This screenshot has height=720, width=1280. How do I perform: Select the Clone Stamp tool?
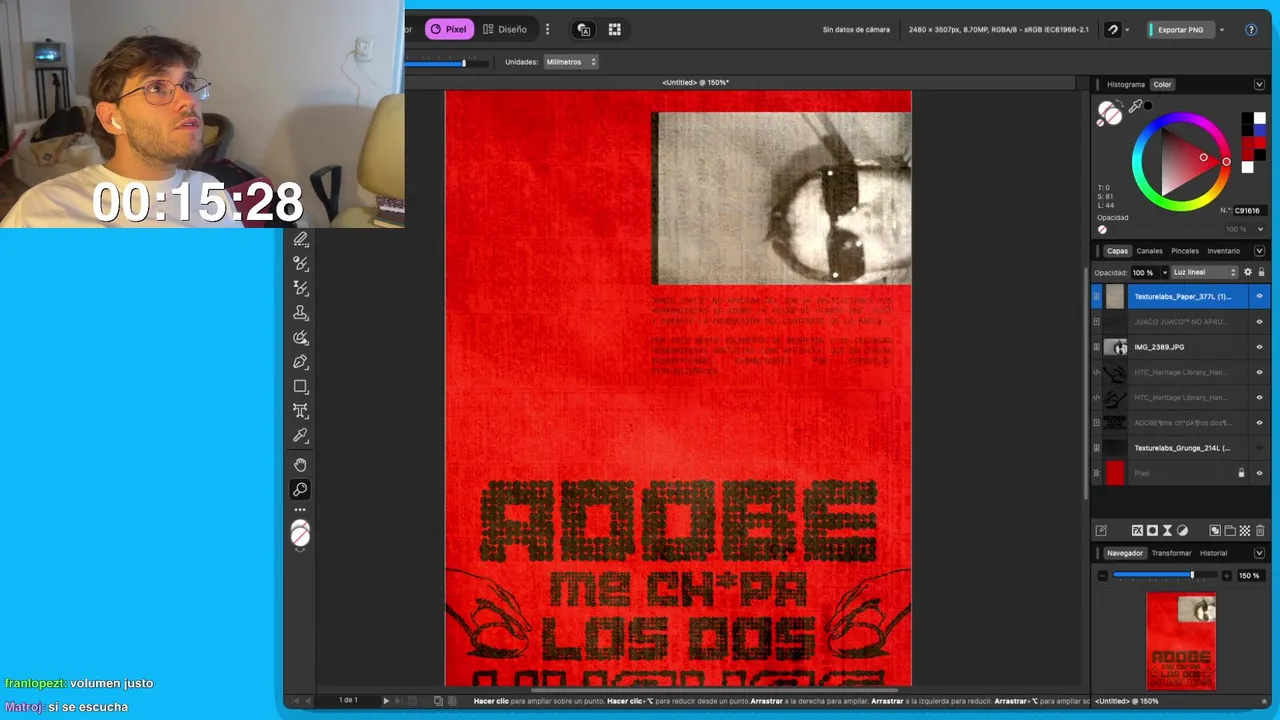[300, 313]
